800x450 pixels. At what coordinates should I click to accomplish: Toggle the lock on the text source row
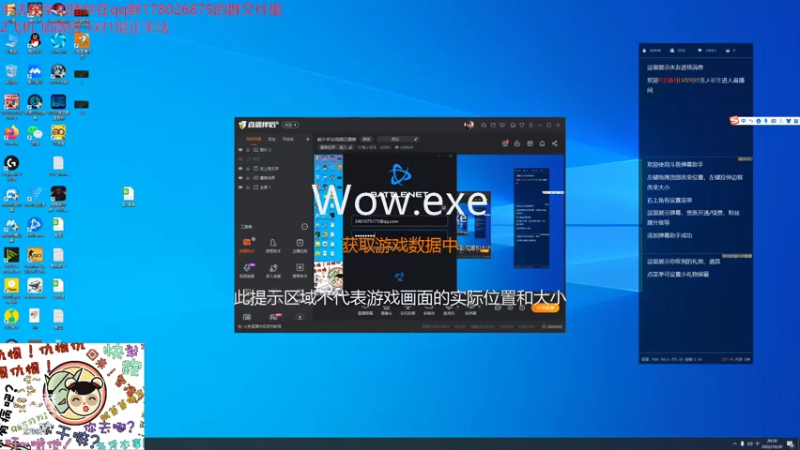[x=248, y=168]
